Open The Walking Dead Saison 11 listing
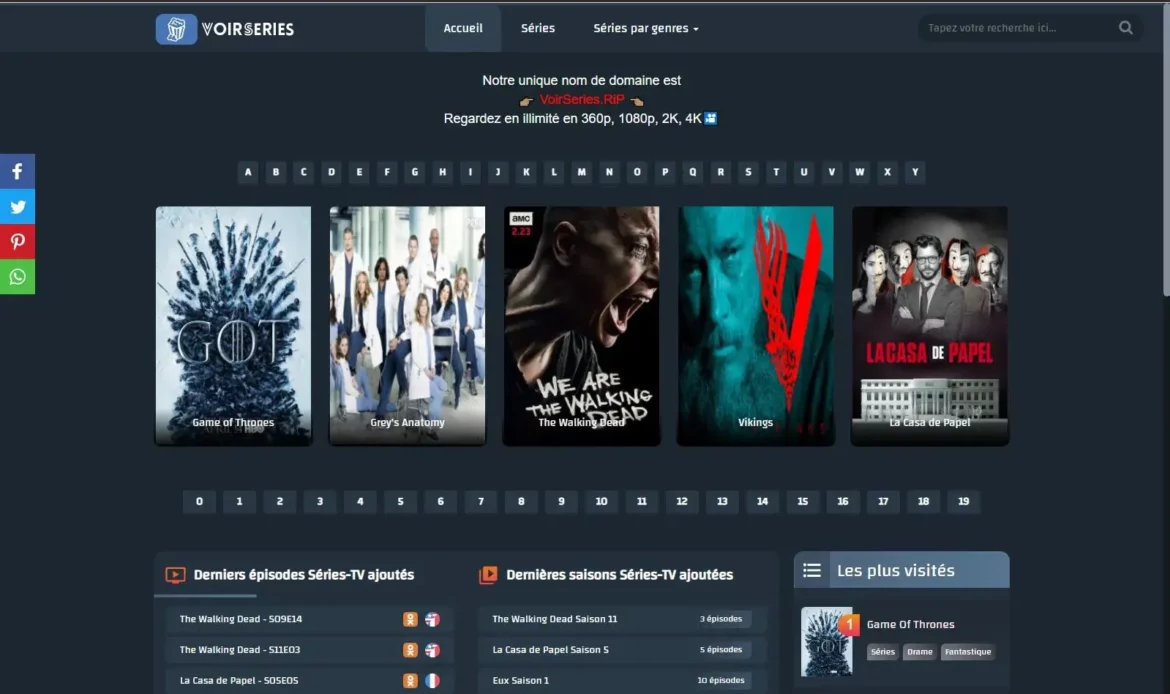Image resolution: width=1170 pixels, height=694 pixels. pyautogui.click(x=556, y=619)
